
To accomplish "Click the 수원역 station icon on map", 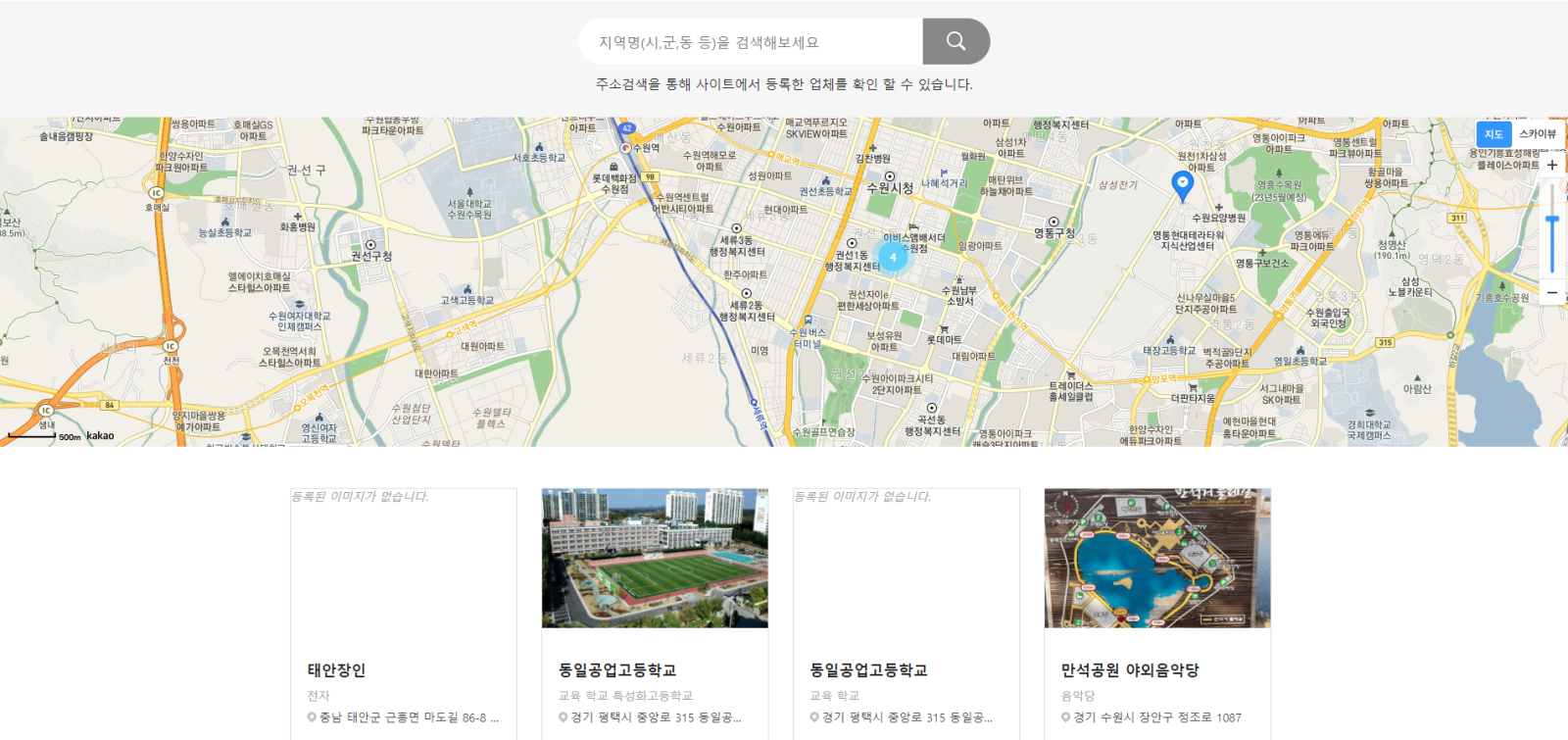I will (625, 148).
